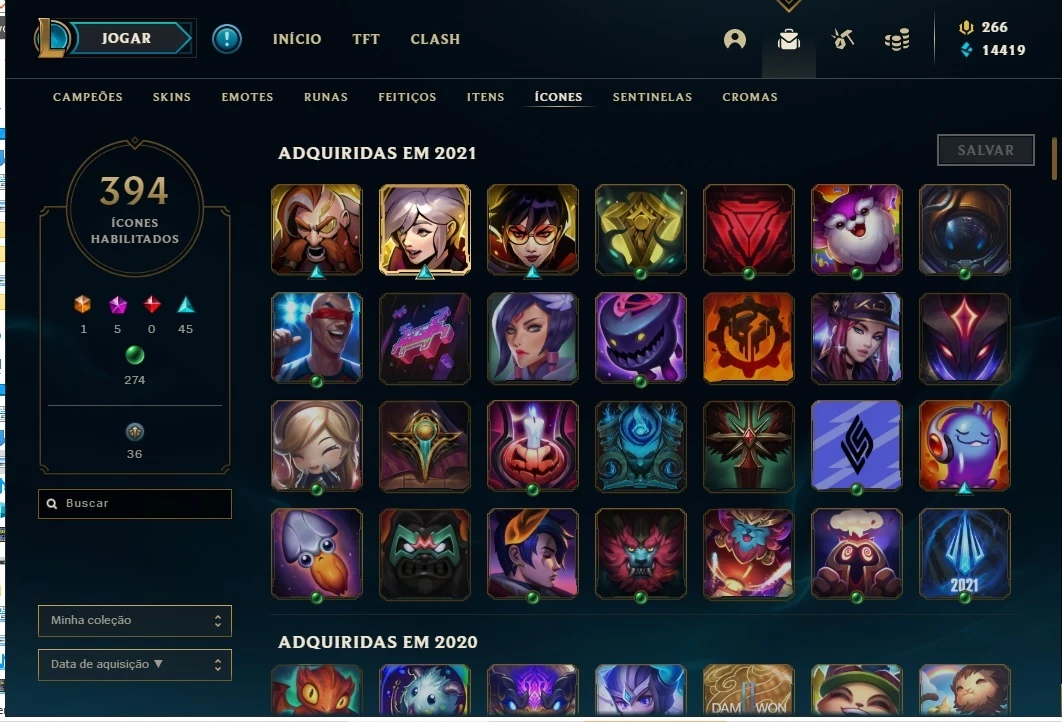Click the JOGAR play button
The width and height of the screenshot is (1062, 722).
(129, 38)
